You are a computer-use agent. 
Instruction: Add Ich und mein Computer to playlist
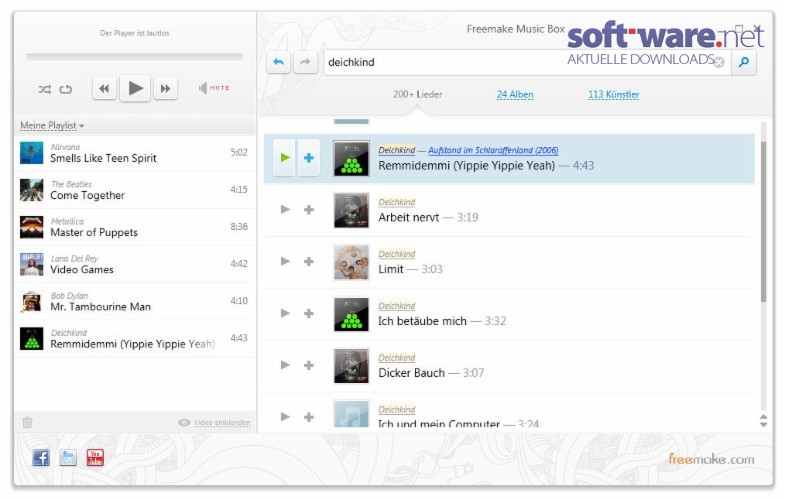[x=309, y=417]
